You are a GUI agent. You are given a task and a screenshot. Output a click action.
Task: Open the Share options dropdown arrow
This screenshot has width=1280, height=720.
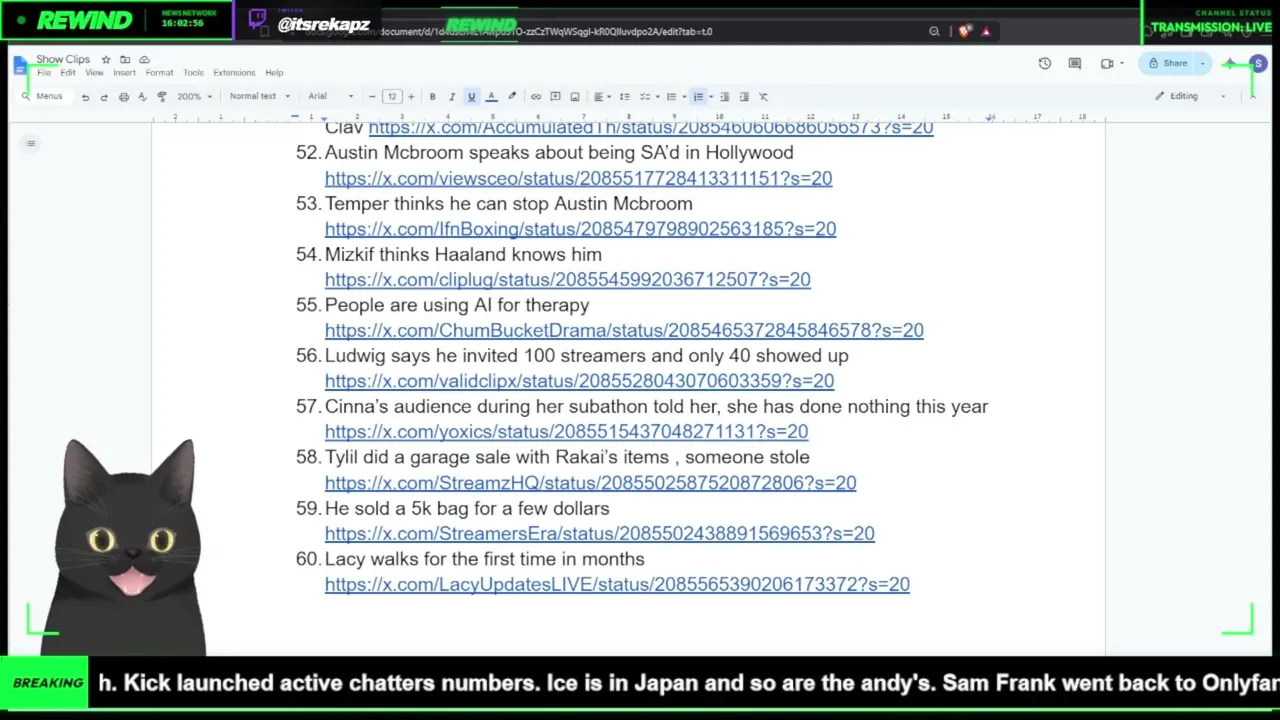pyautogui.click(x=1202, y=64)
